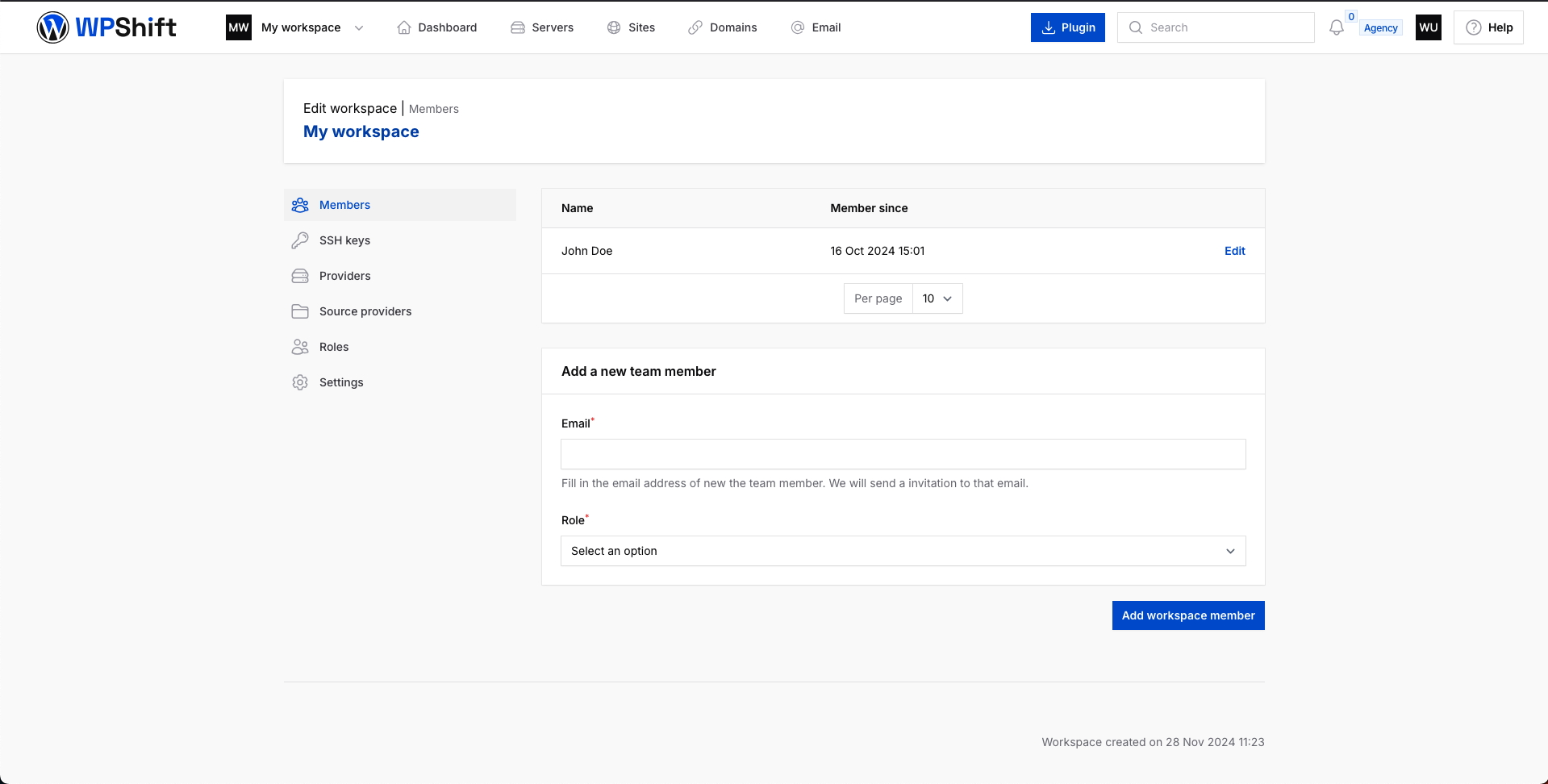Click the MW workspace avatar
1548x784 pixels.
(239, 27)
